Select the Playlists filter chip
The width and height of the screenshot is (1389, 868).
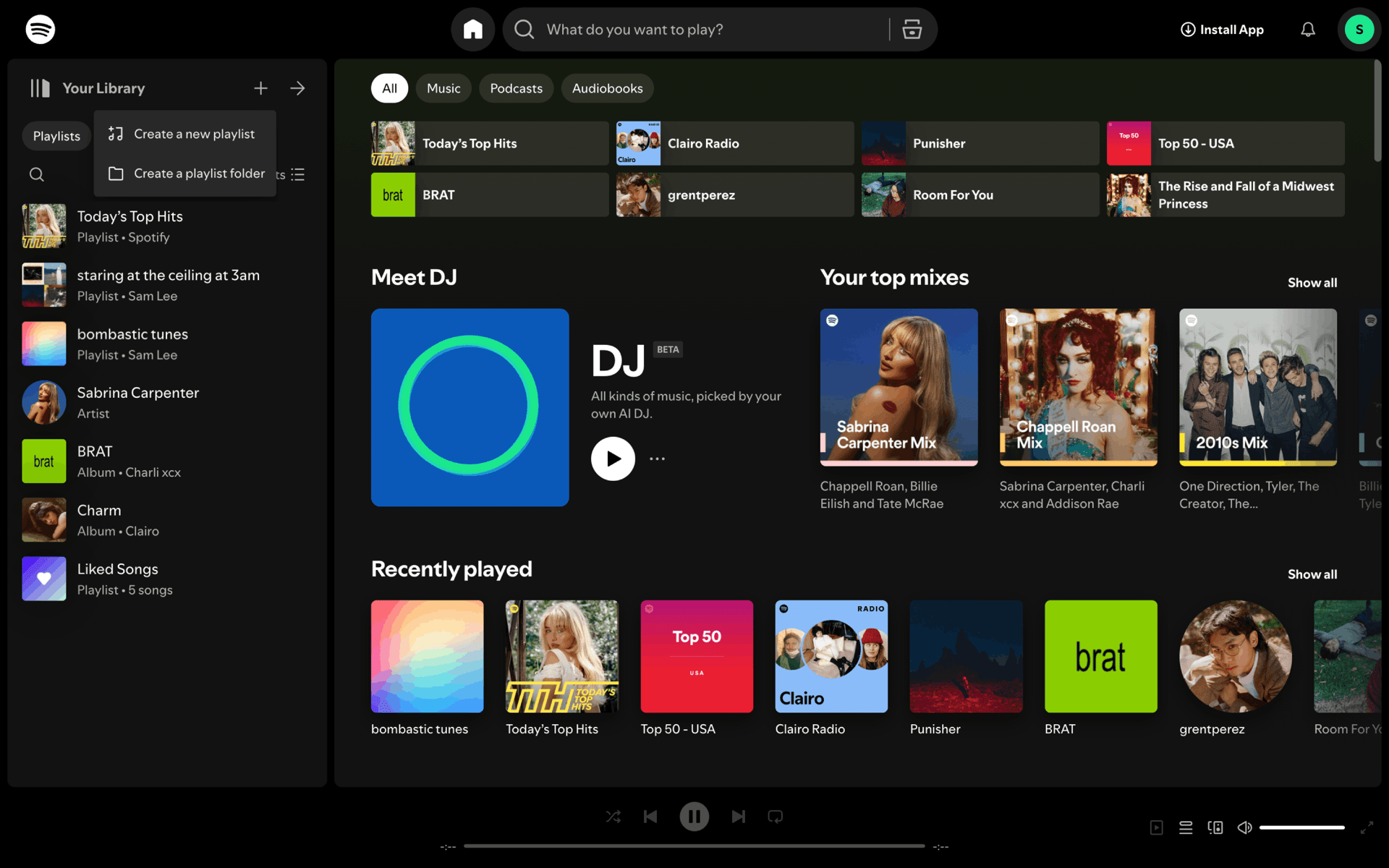[56, 136]
